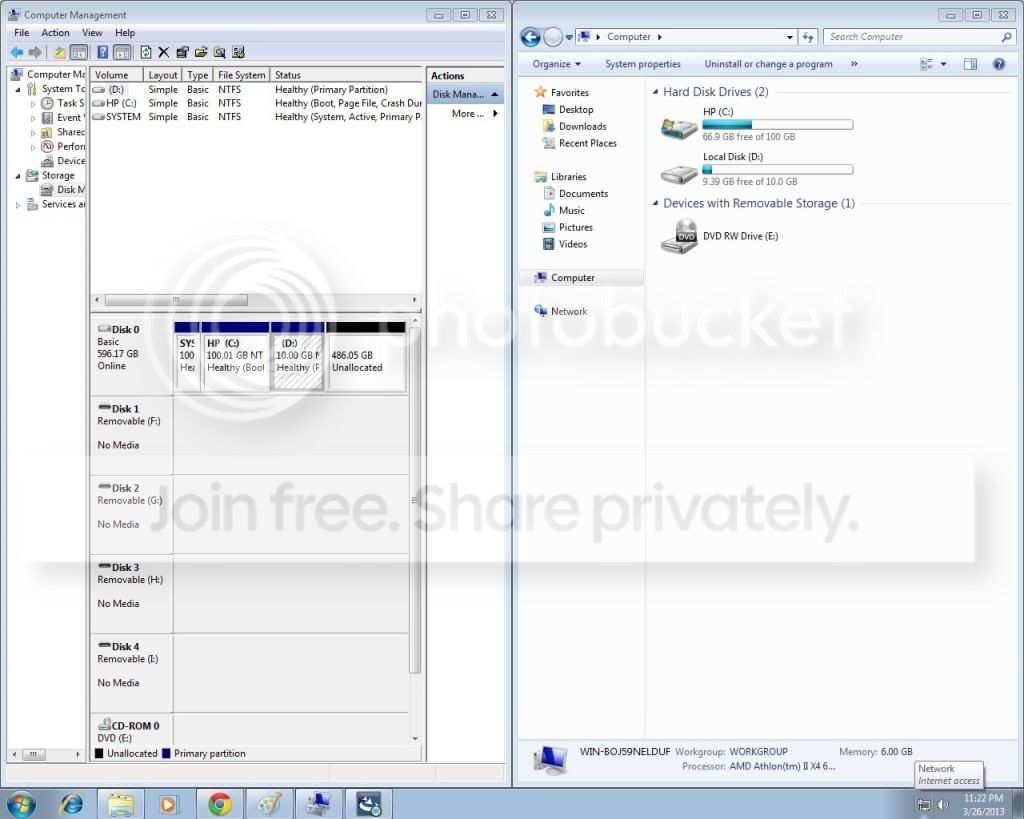Click Uninstall or change a program
The image size is (1024, 819).
768,64
